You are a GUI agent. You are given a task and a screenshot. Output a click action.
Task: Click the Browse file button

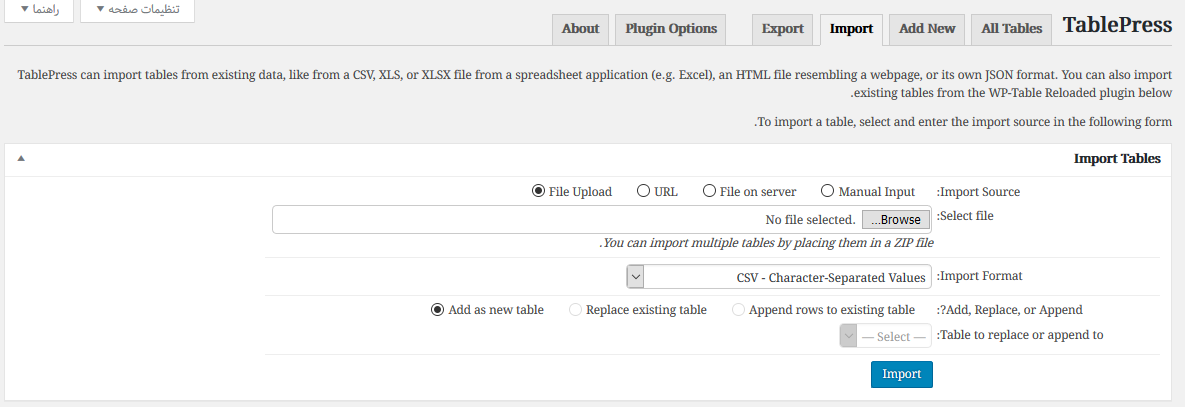pos(895,220)
